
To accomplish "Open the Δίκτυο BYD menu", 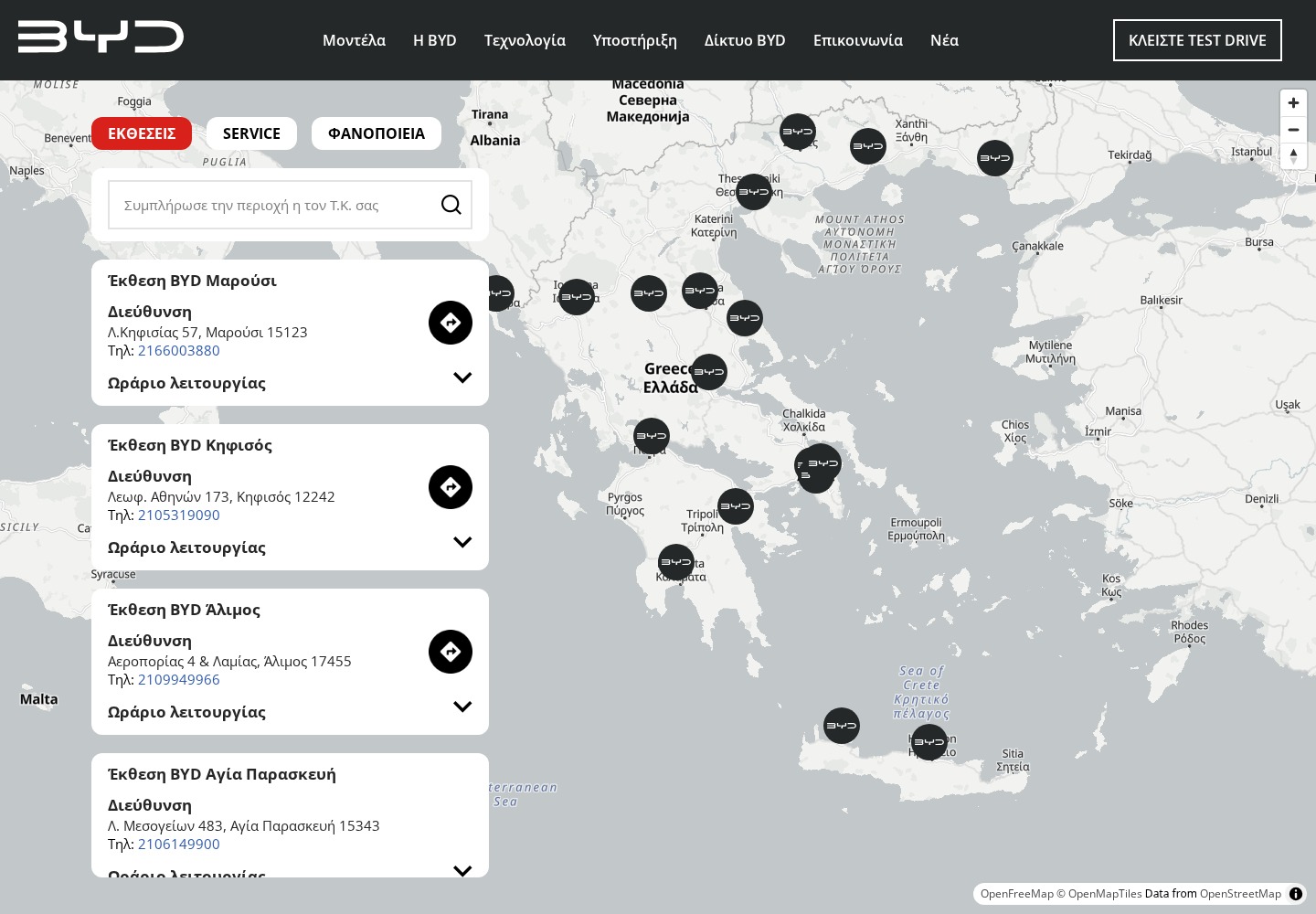I will [x=745, y=40].
